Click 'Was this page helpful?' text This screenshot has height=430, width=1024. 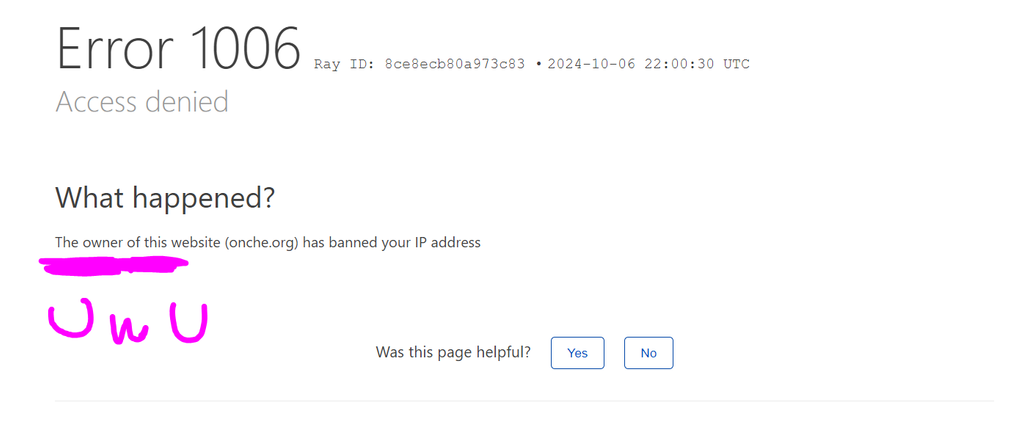pos(453,352)
